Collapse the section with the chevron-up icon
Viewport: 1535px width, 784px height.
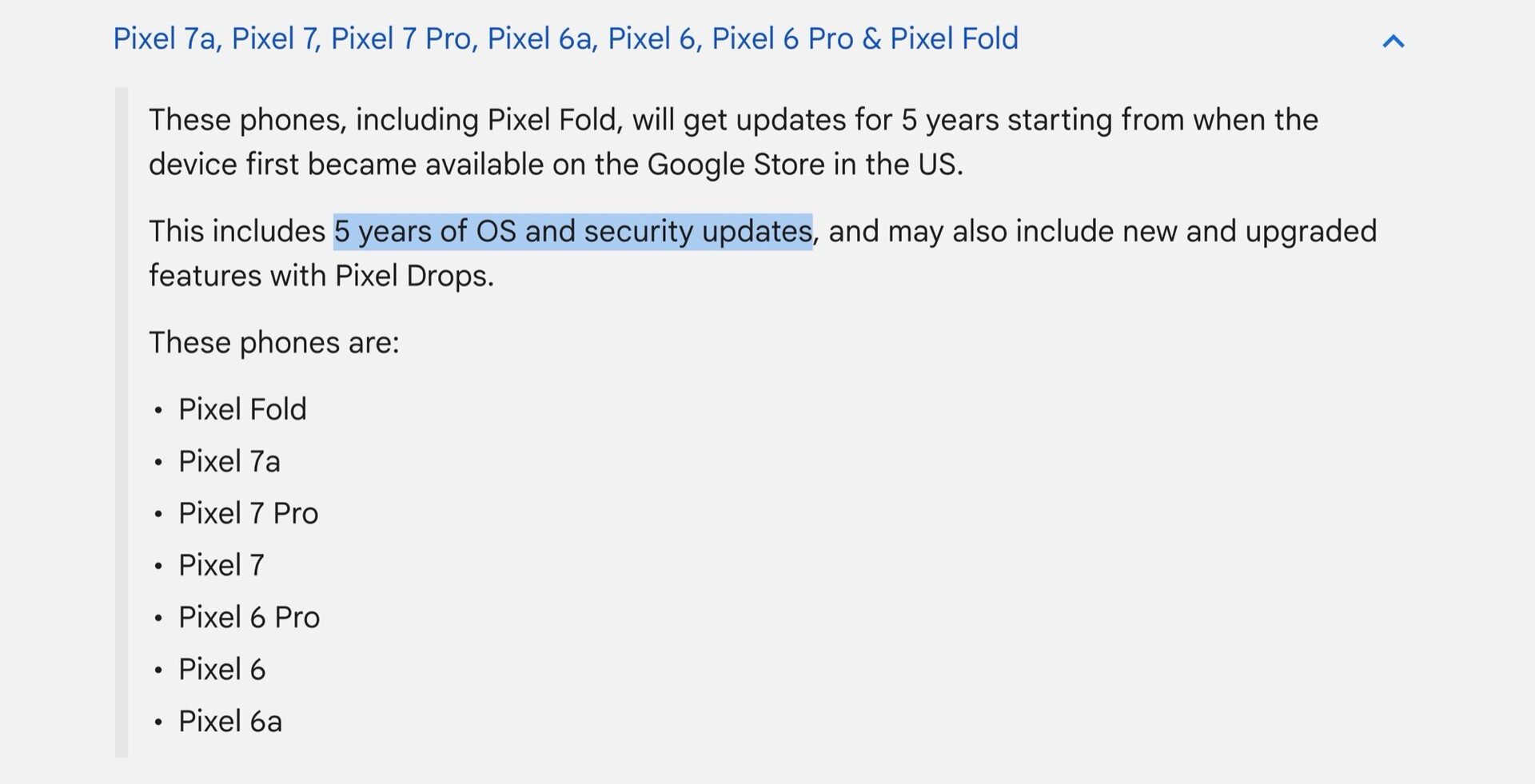(x=1393, y=42)
